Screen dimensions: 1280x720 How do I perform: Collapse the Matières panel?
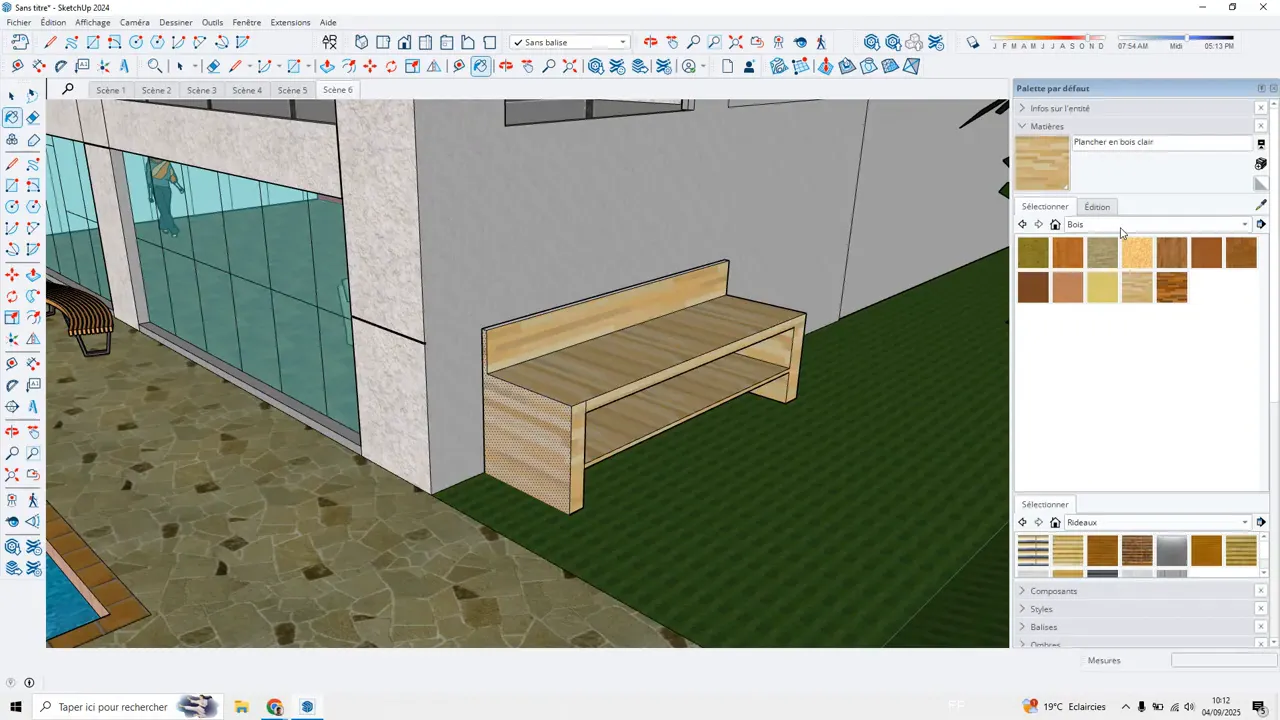click(1047, 126)
